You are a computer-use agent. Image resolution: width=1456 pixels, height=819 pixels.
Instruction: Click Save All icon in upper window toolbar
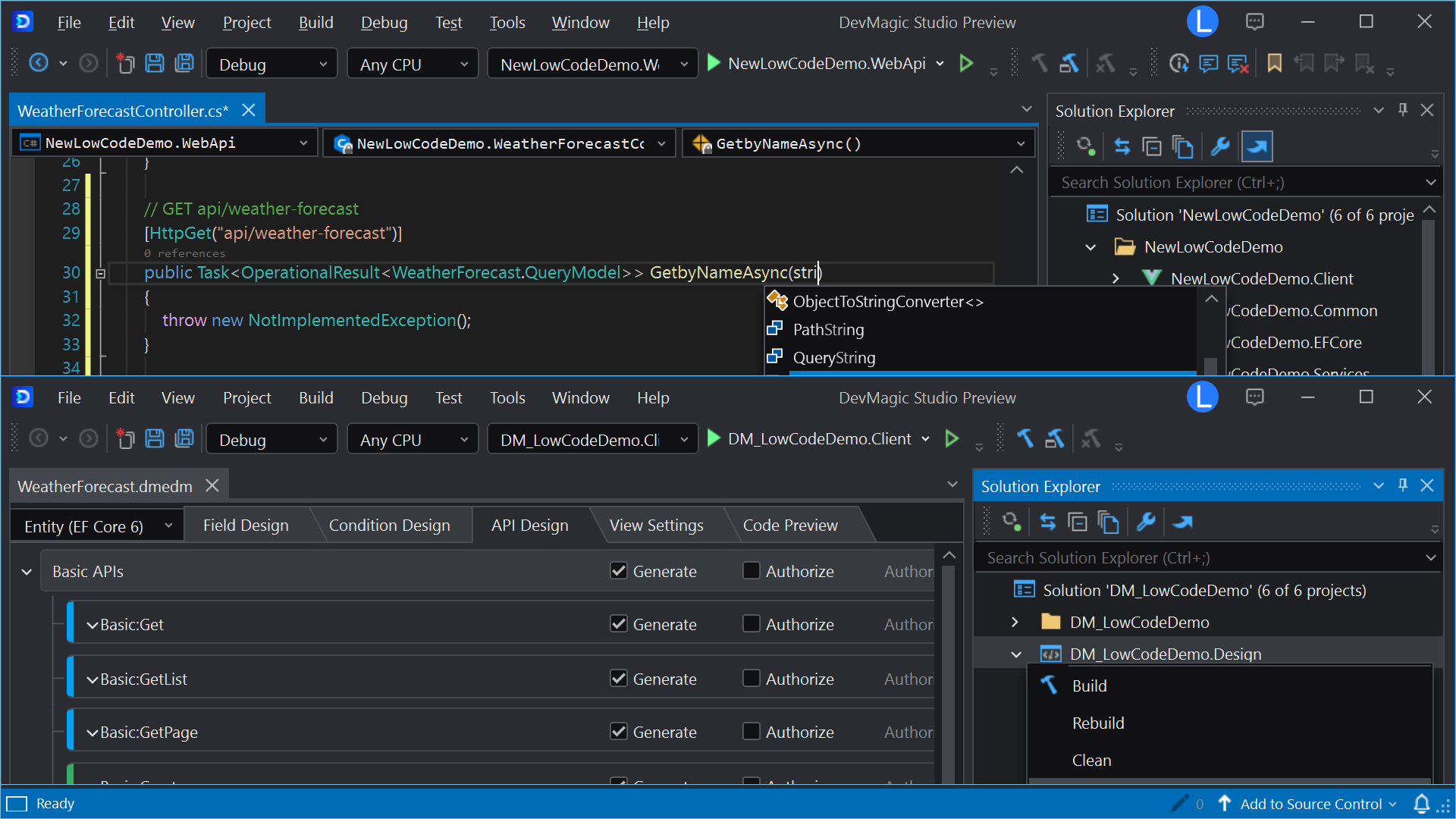tap(184, 63)
